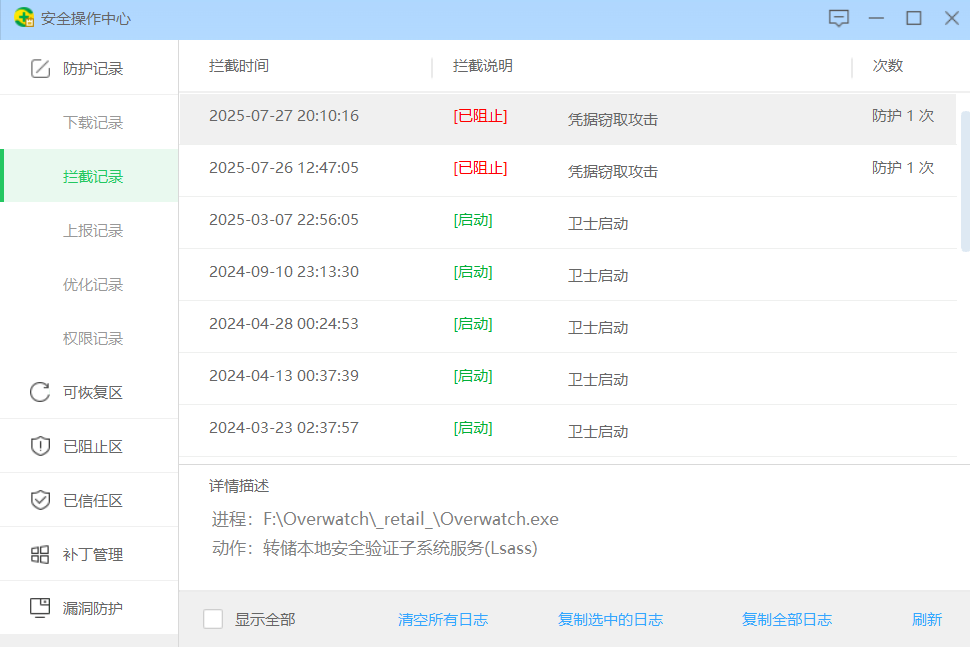Click the 已阻止区 shield warning icon
This screenshot has width=970, height=647.
[x=40, y=446]
